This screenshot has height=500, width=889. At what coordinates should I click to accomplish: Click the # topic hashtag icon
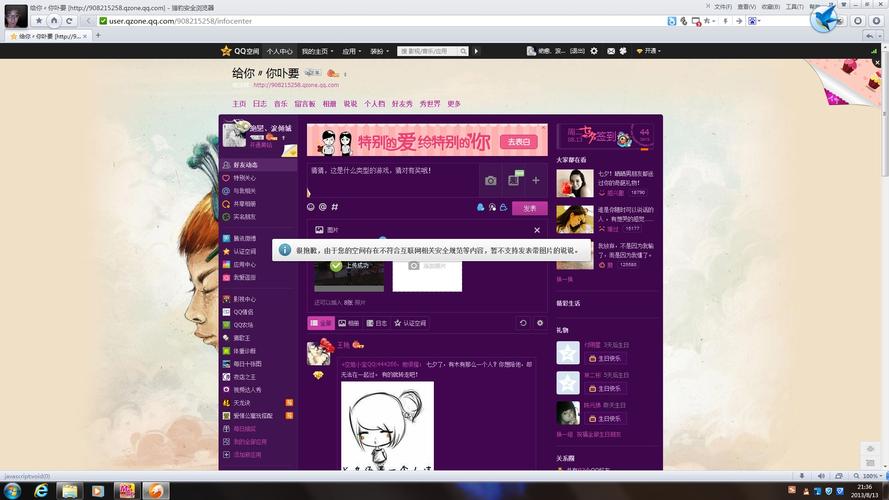(x=335, y=207)
